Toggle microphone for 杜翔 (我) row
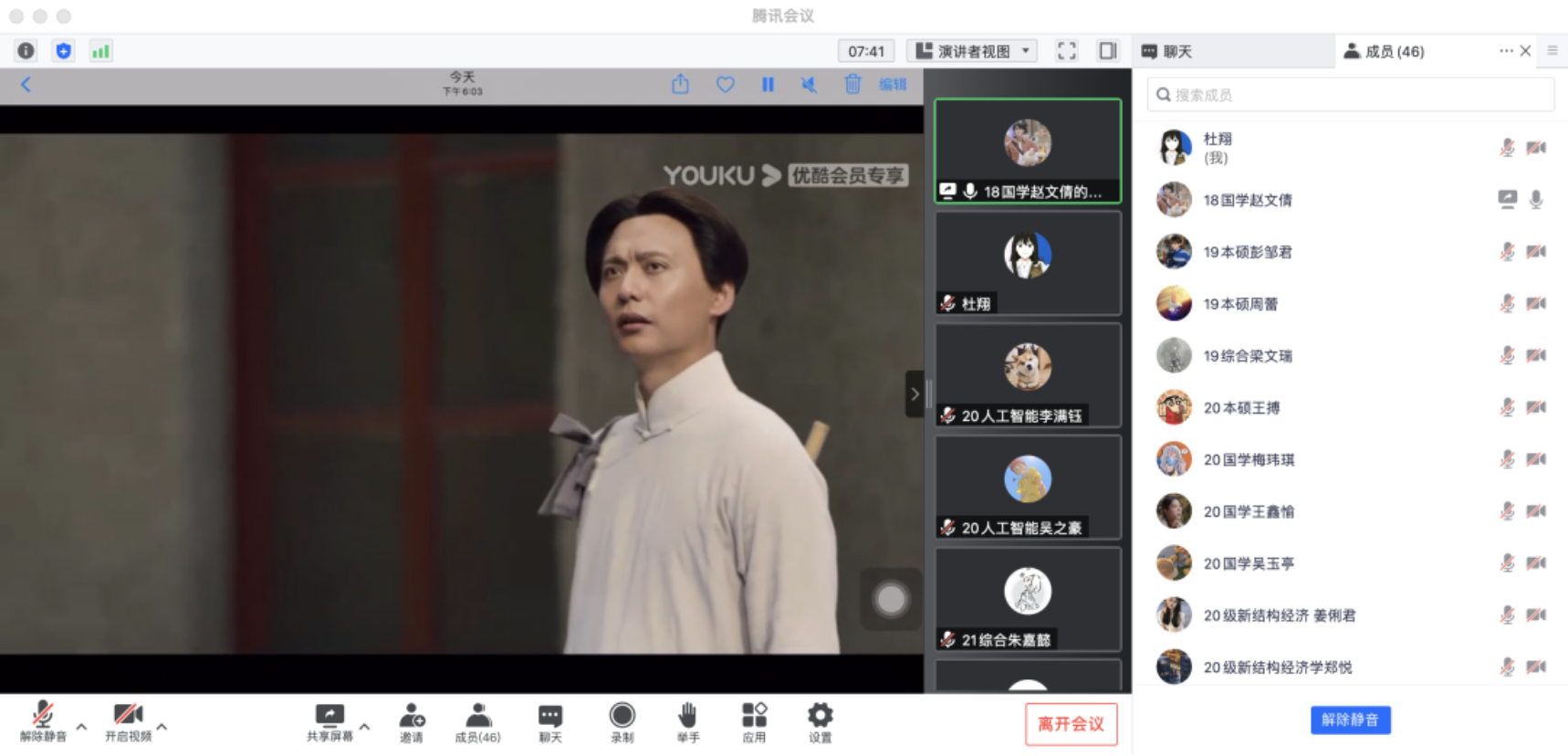 coord(1508,147)
